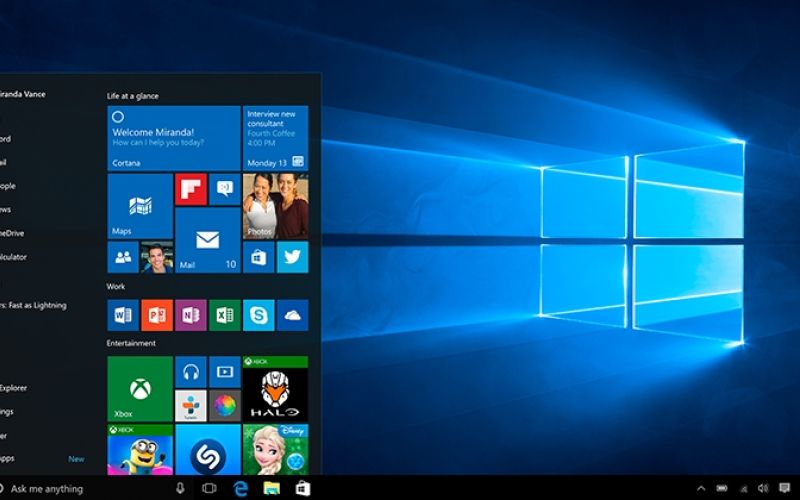Click the Cortana microphone icon

point(180,488)
